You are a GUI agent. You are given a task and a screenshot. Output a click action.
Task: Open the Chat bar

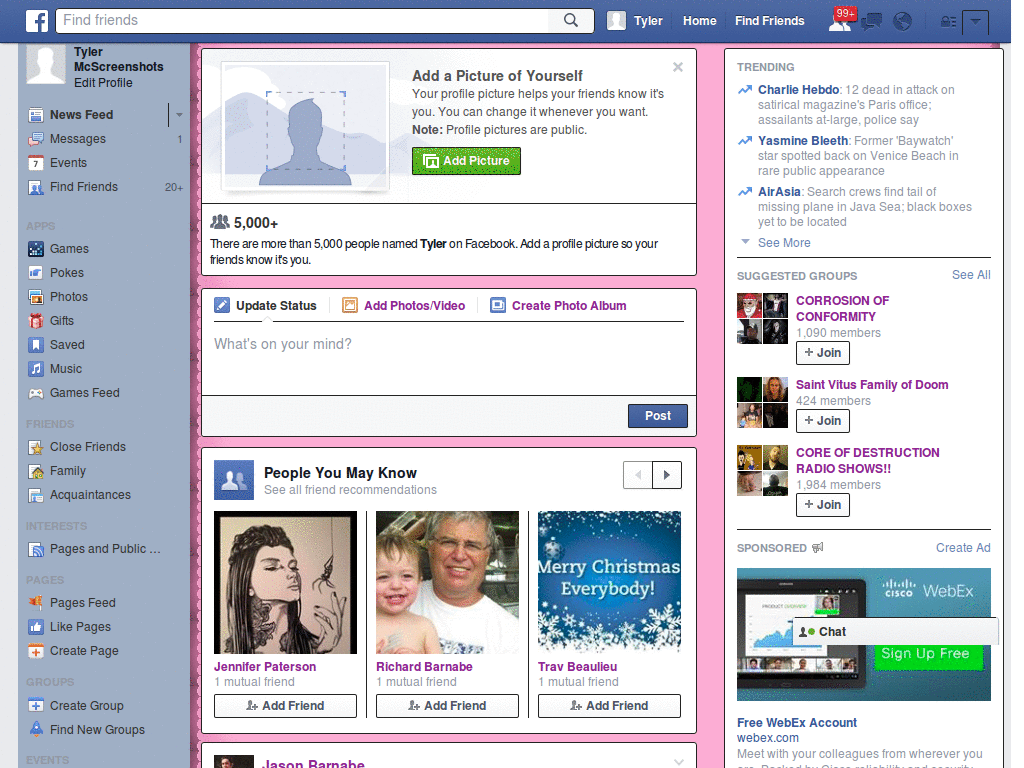click(x=895, y=632)
